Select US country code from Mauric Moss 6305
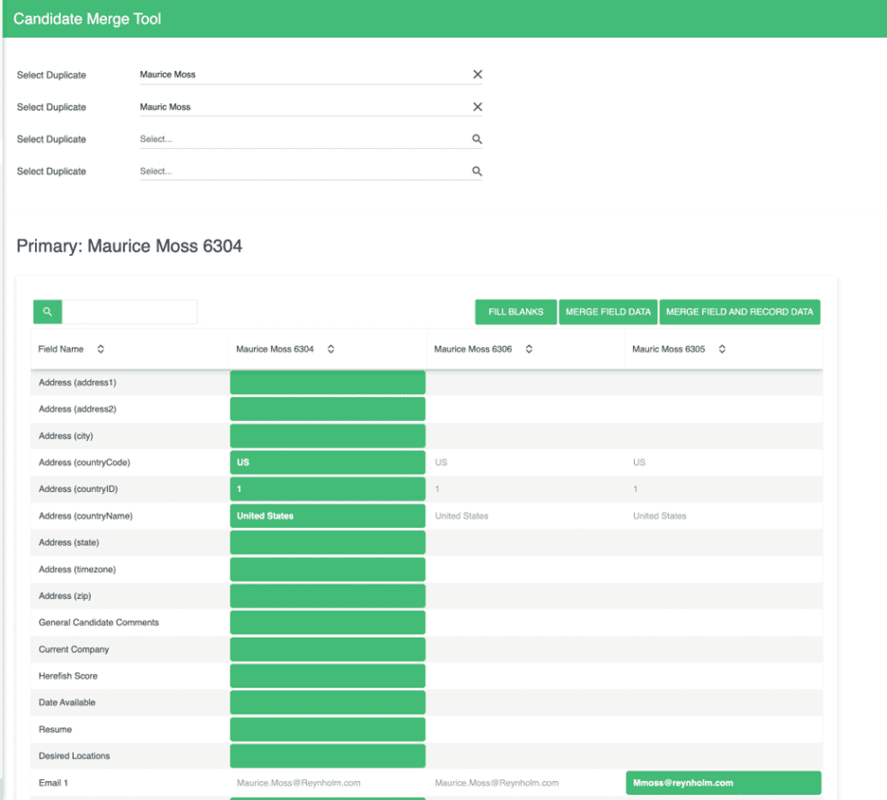887x800 pixels. pyautogui.click(x=639, y=462)
